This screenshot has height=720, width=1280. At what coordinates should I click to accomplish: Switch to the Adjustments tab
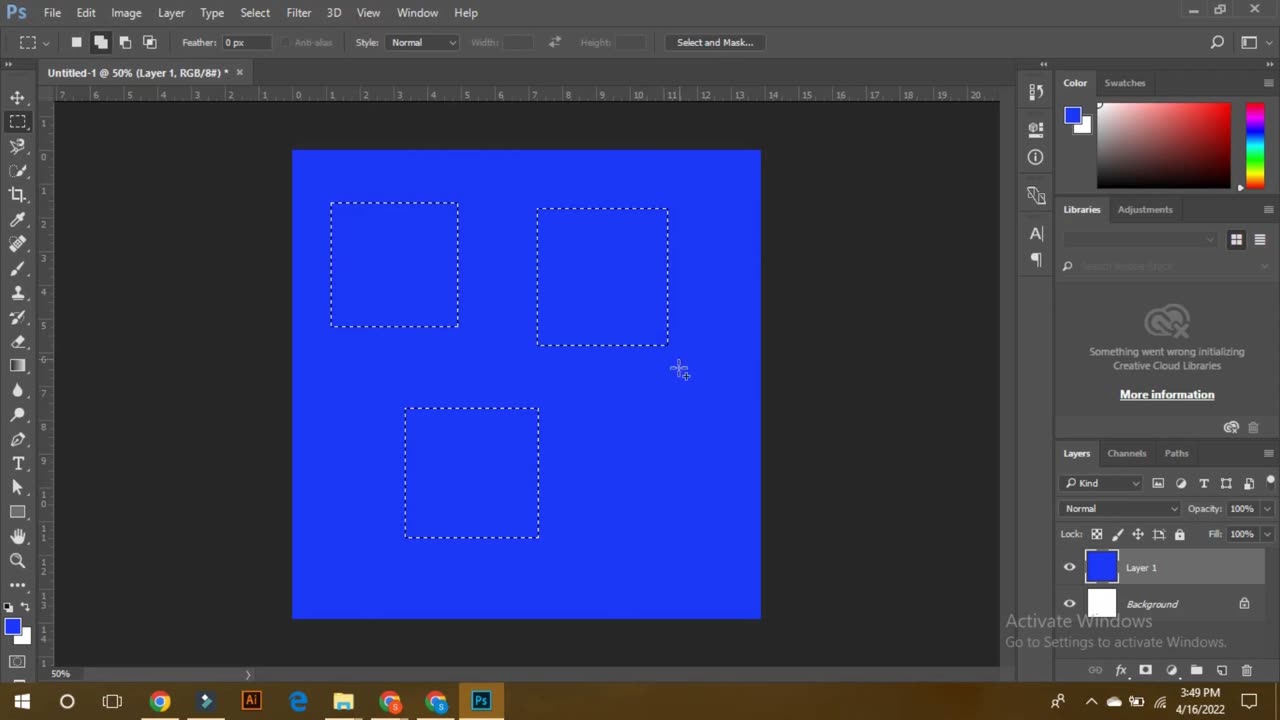pos(1145,209)
